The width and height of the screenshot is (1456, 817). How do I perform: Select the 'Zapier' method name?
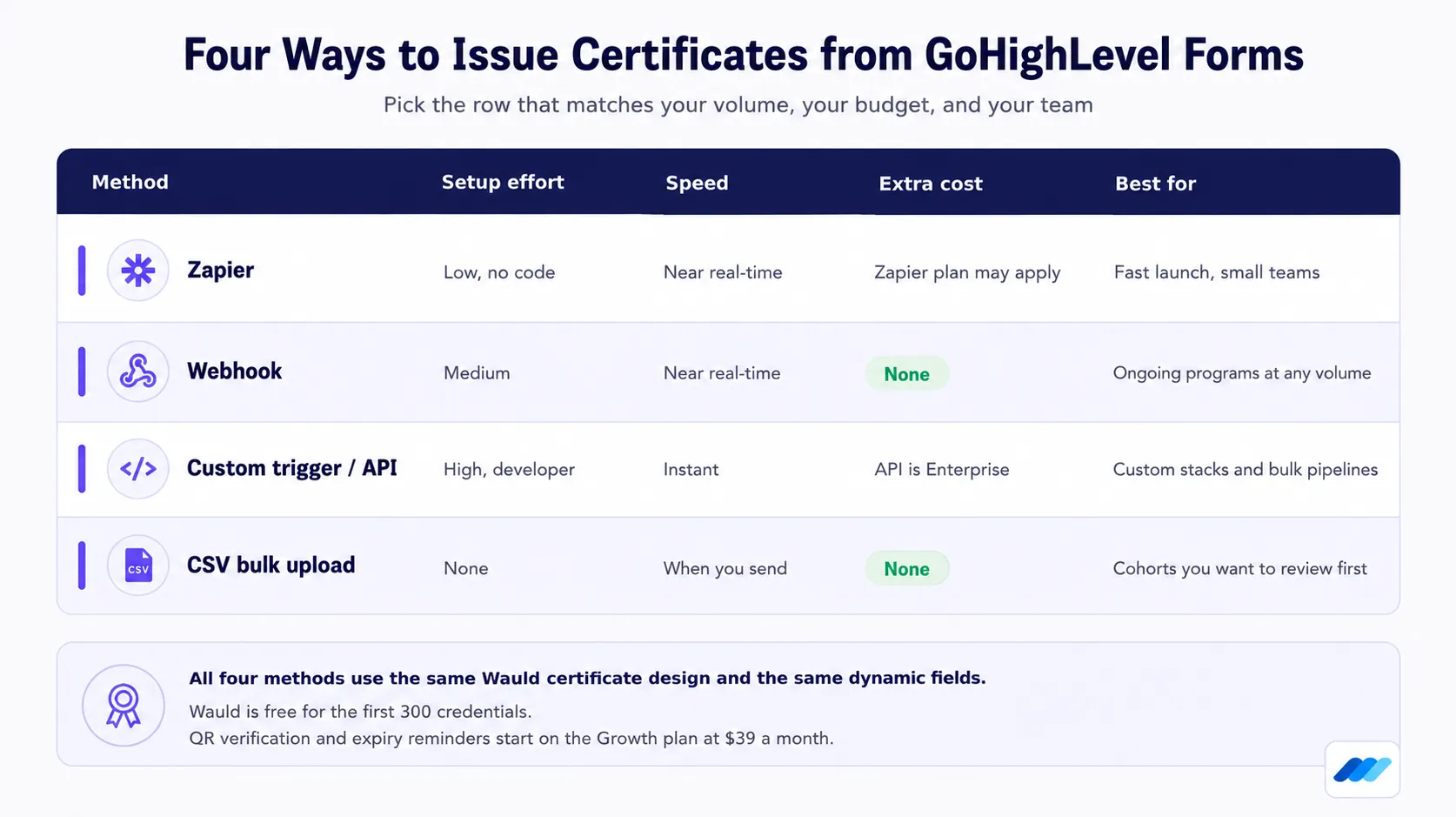(221, 270)
